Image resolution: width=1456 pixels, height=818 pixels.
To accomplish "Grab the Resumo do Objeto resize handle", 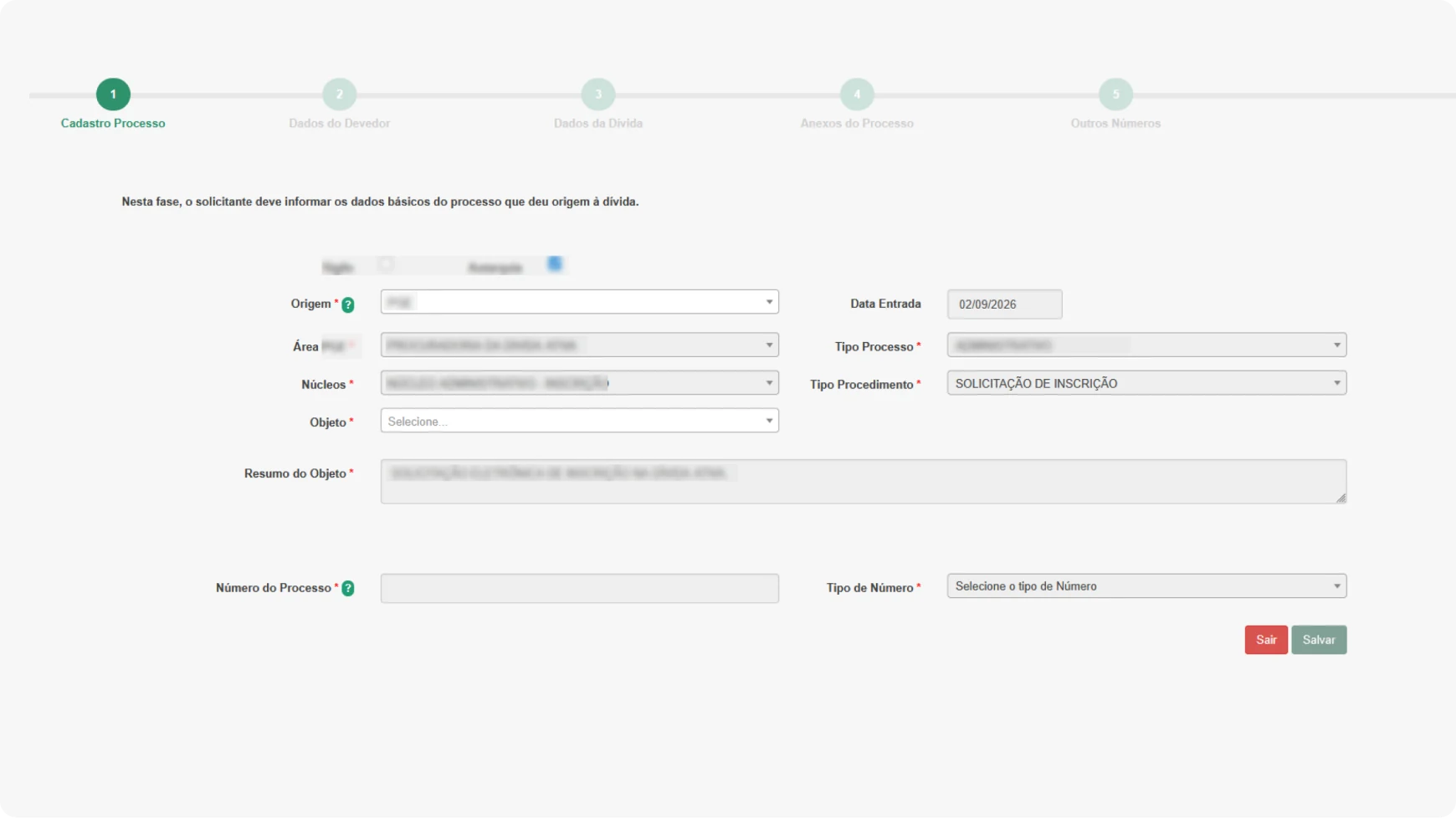I will (1341, 498).
